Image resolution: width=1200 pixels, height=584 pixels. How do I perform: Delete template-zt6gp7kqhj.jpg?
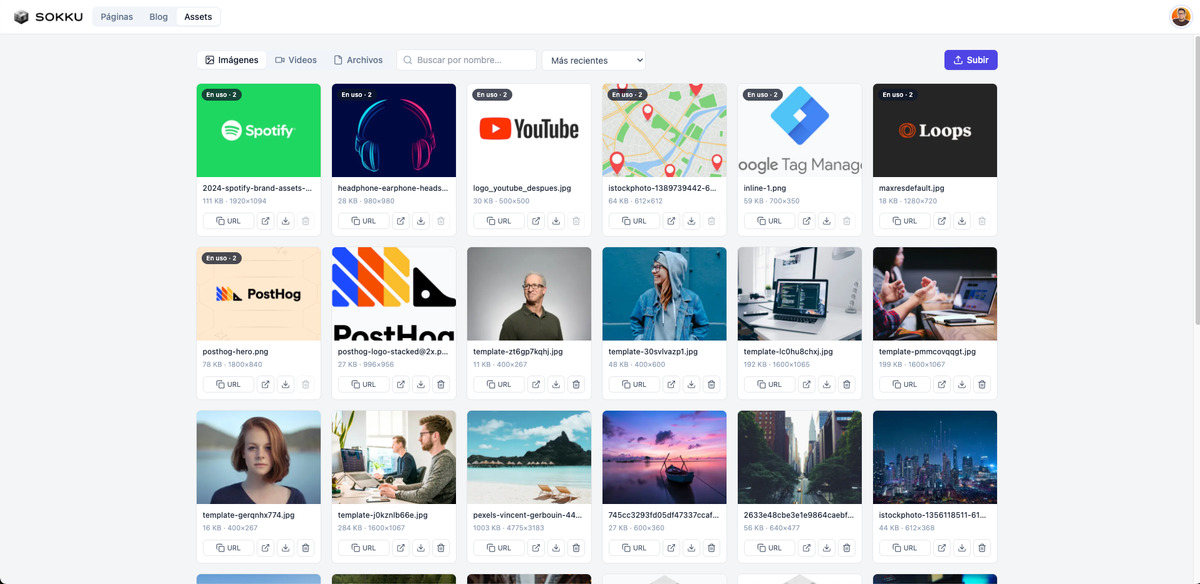click(576, 384)
